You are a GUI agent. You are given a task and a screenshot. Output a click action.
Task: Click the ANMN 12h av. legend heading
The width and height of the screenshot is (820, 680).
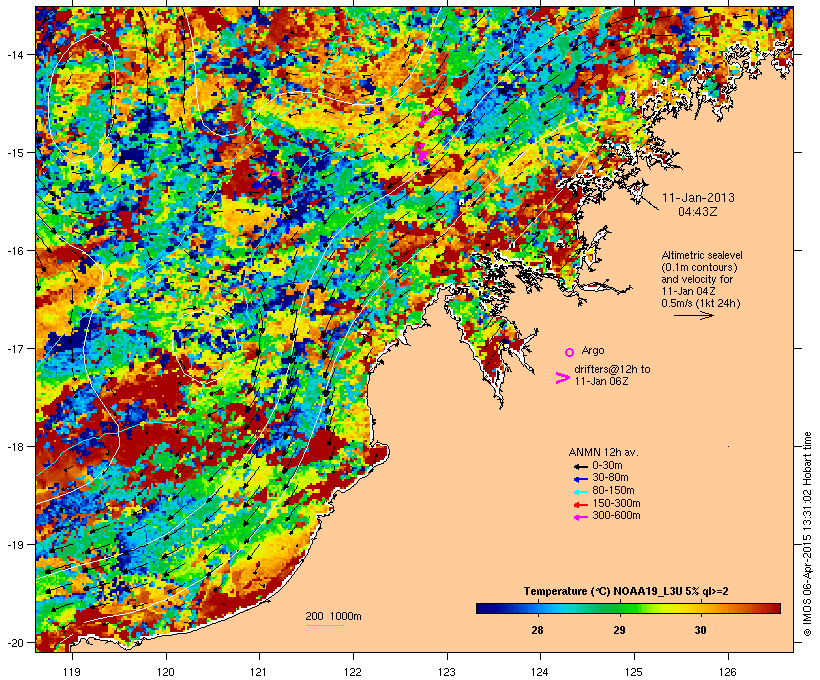tap(603, 452)
